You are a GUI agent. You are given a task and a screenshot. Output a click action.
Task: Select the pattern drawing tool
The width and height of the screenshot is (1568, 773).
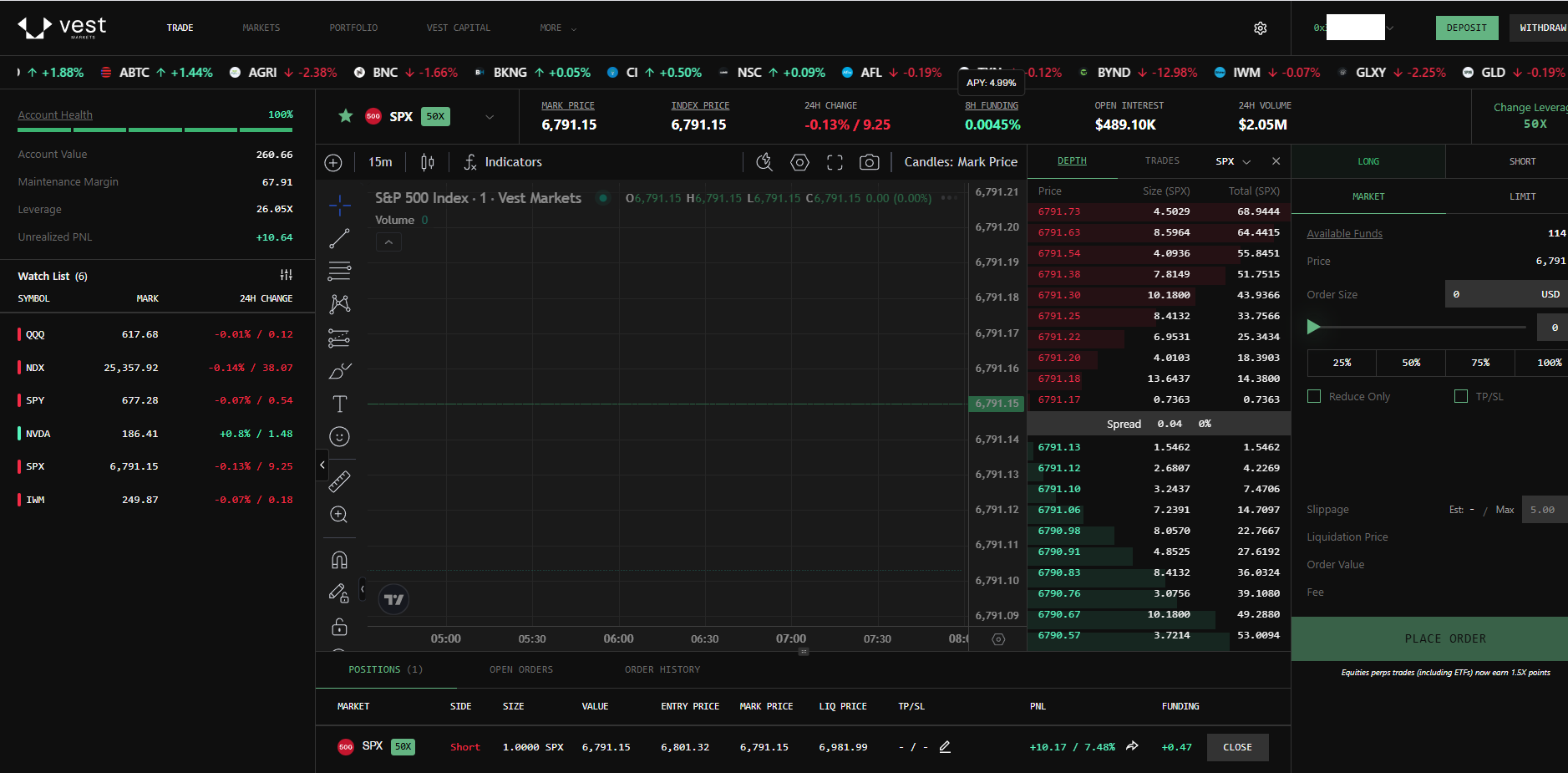339,304
